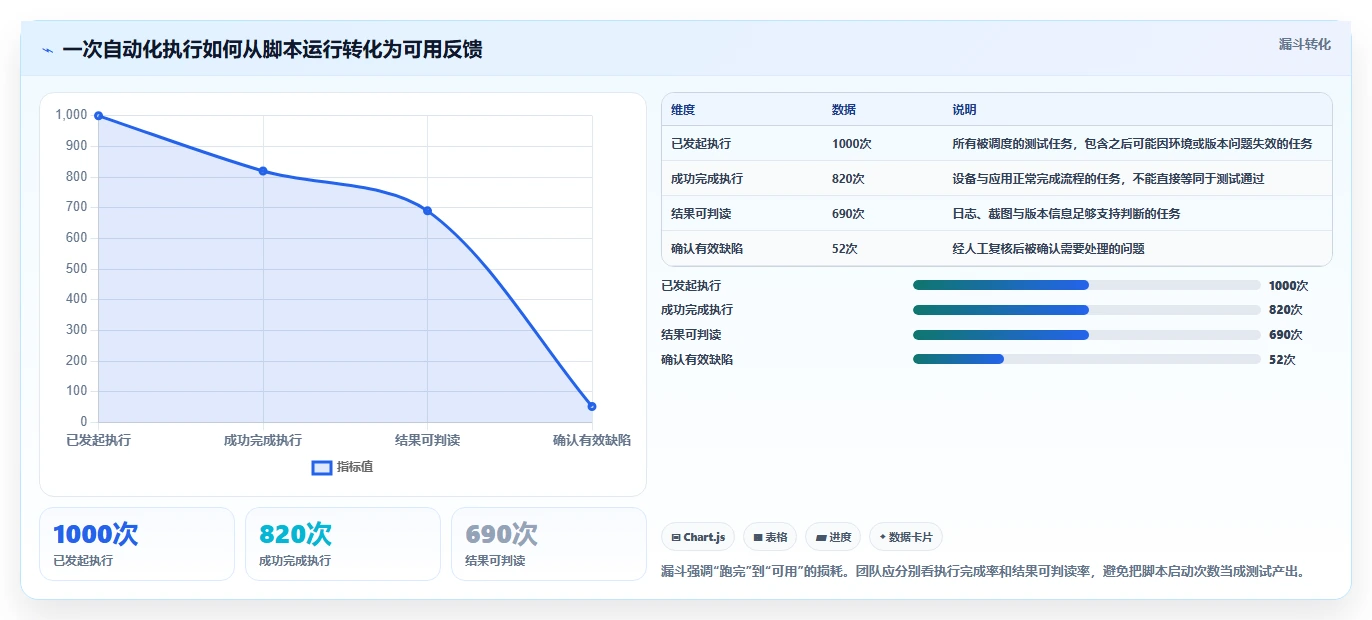Click the 维度 column header
1372x620 pixels.
(683, 110)
